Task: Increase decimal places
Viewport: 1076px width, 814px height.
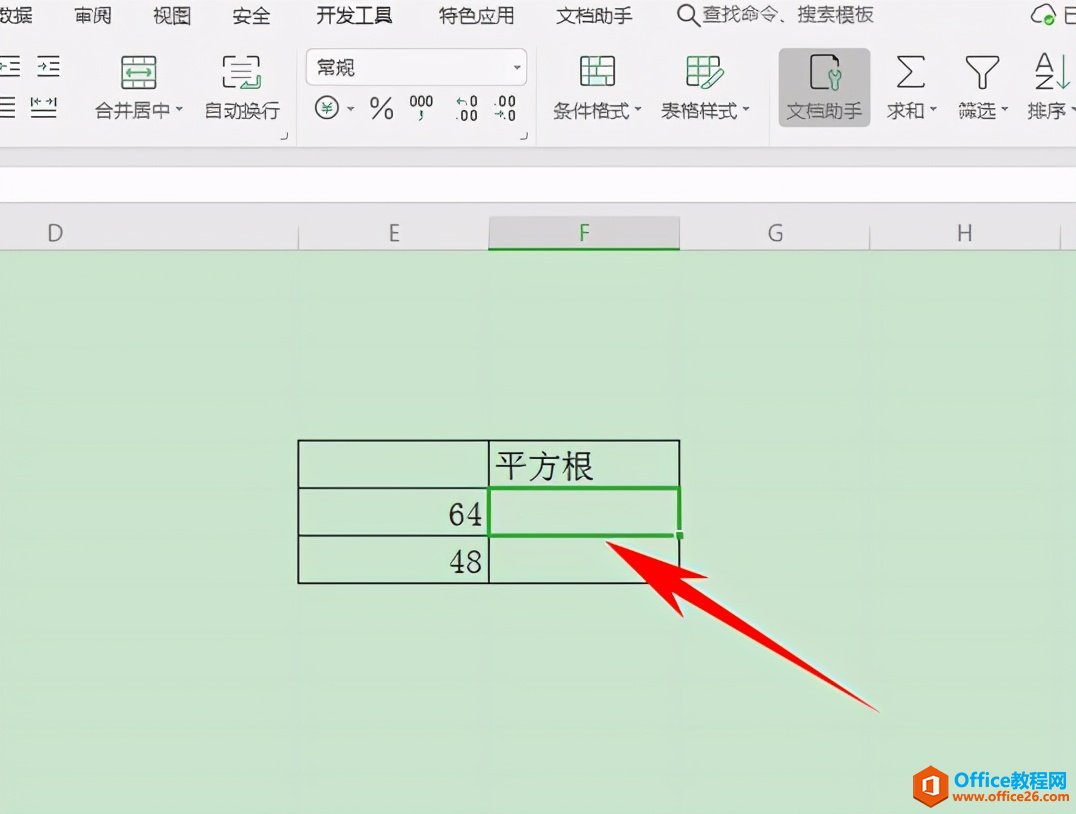Action: pyautogui.click(x=467, y=108)
